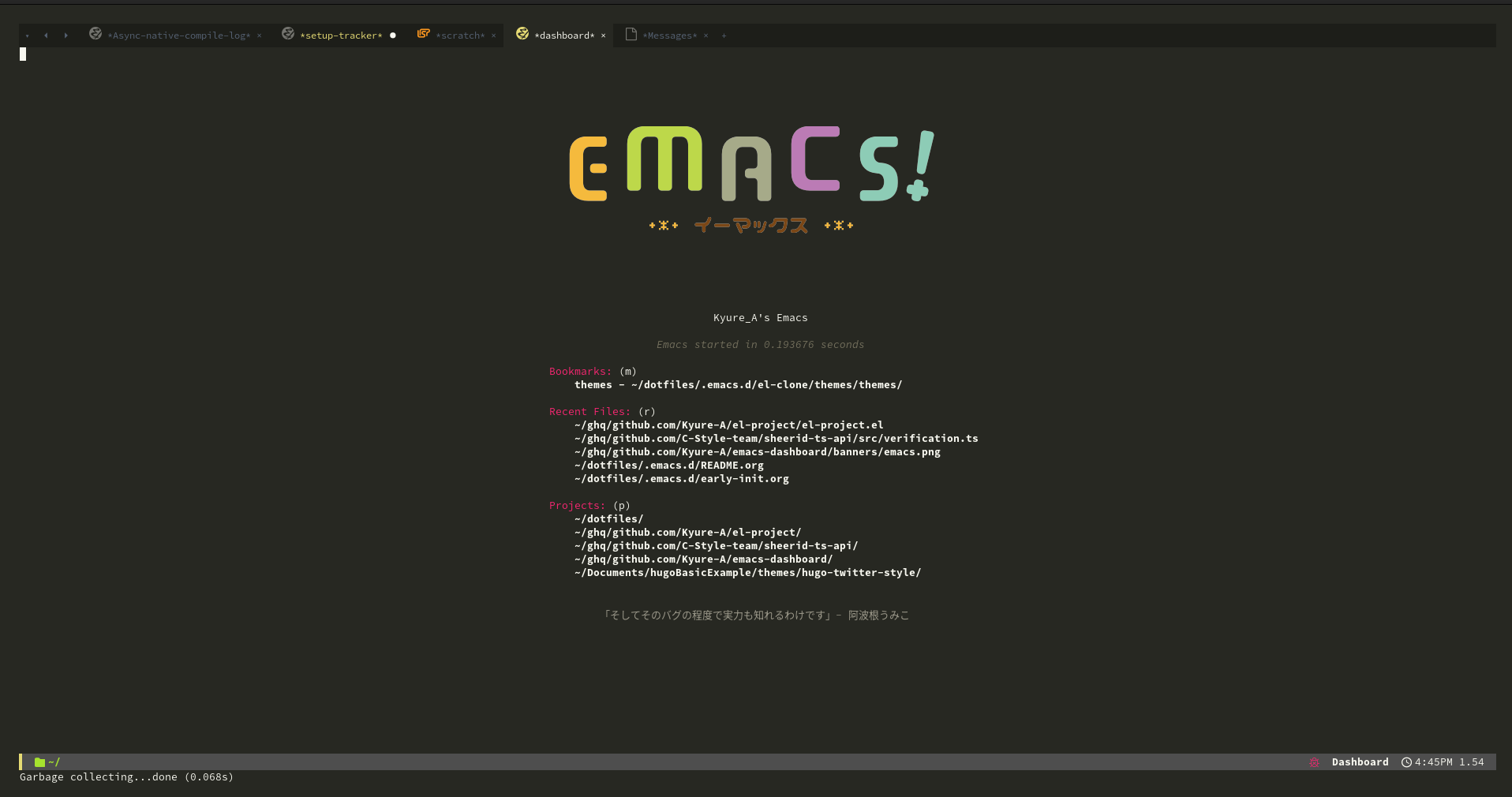The height and width of the screenshot is (797, 1512).
Task: Click the Emacs started in 0.193676 seconds line
Action: click(x=761, y=345)
